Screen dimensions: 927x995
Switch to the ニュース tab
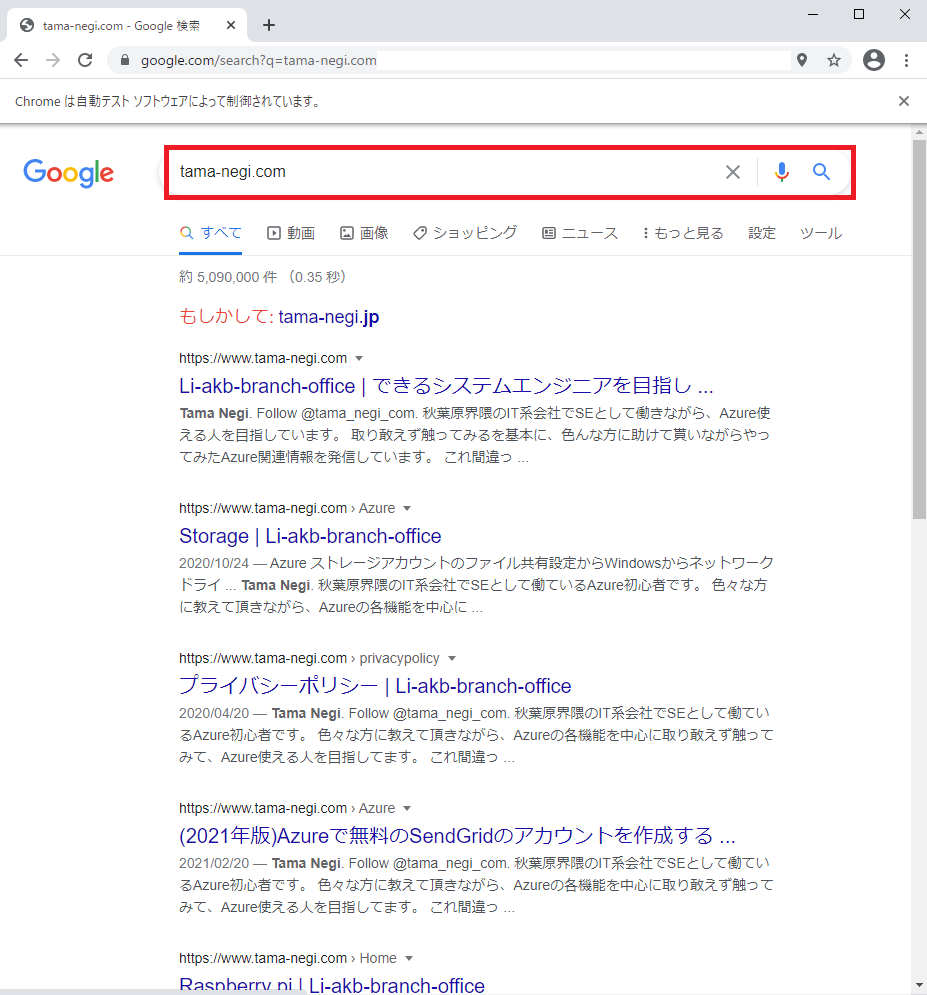580,233
